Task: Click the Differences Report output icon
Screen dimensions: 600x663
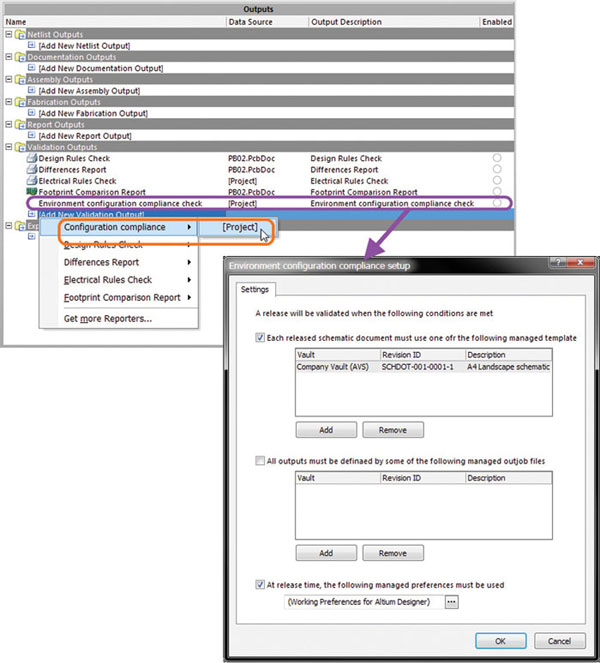Action: coord(31,170)
